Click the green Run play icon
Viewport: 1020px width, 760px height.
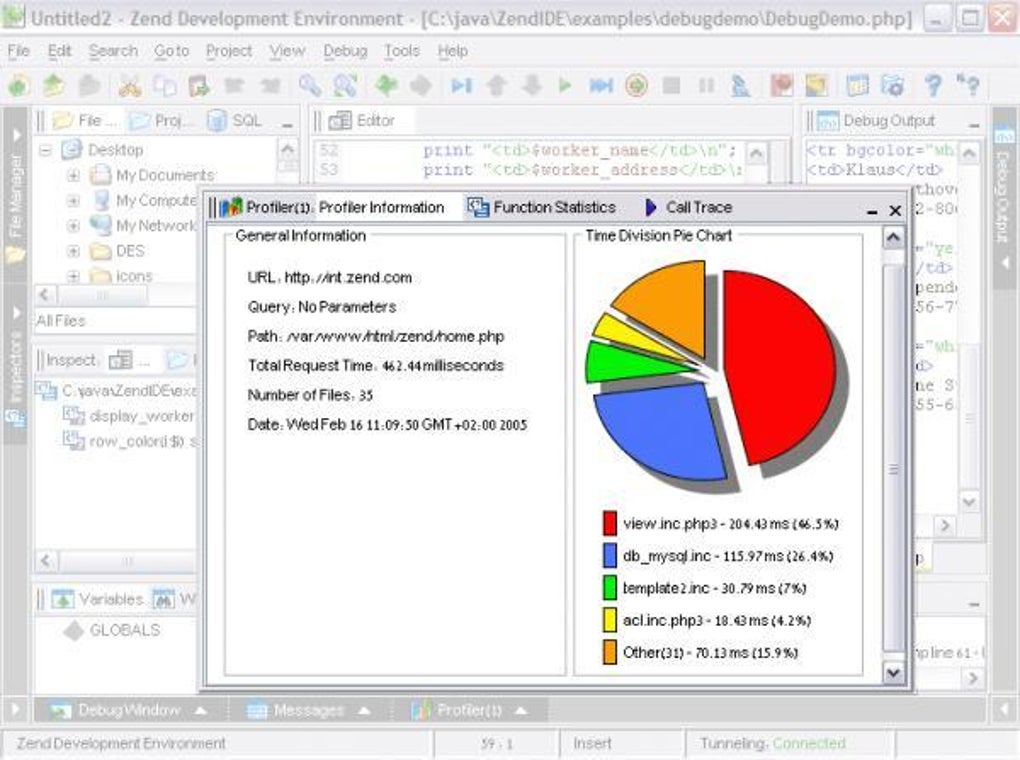[565, 85]
